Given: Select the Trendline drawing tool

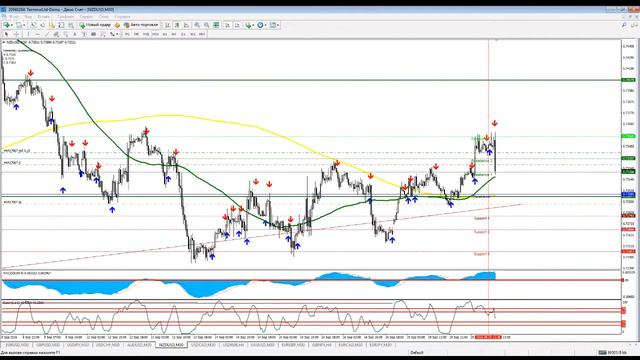Looking at the screenshot, I should click(47, 34).
